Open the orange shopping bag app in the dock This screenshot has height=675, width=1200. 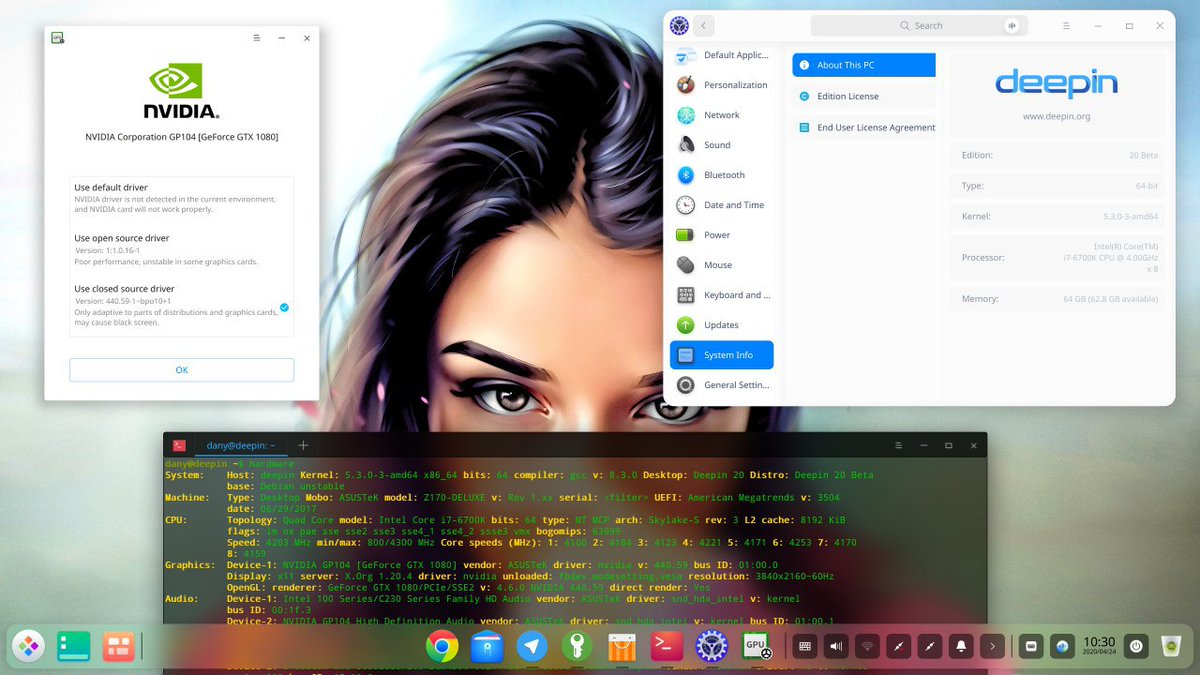click(622, 647)
